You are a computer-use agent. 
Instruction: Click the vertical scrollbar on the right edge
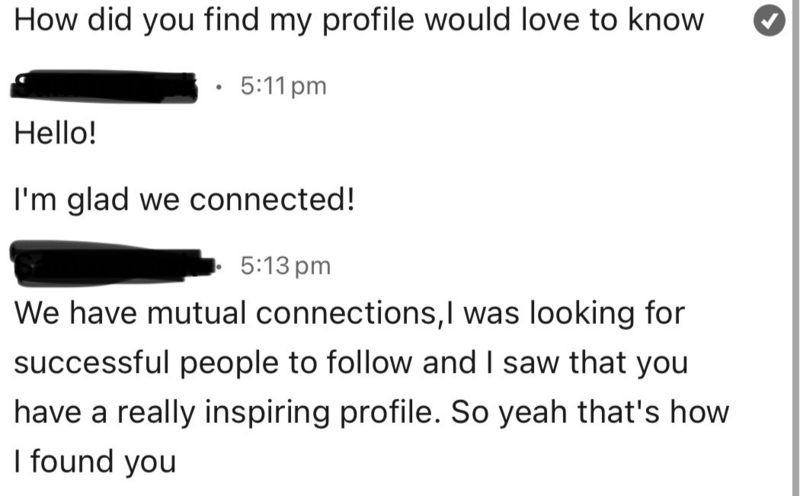795,248
